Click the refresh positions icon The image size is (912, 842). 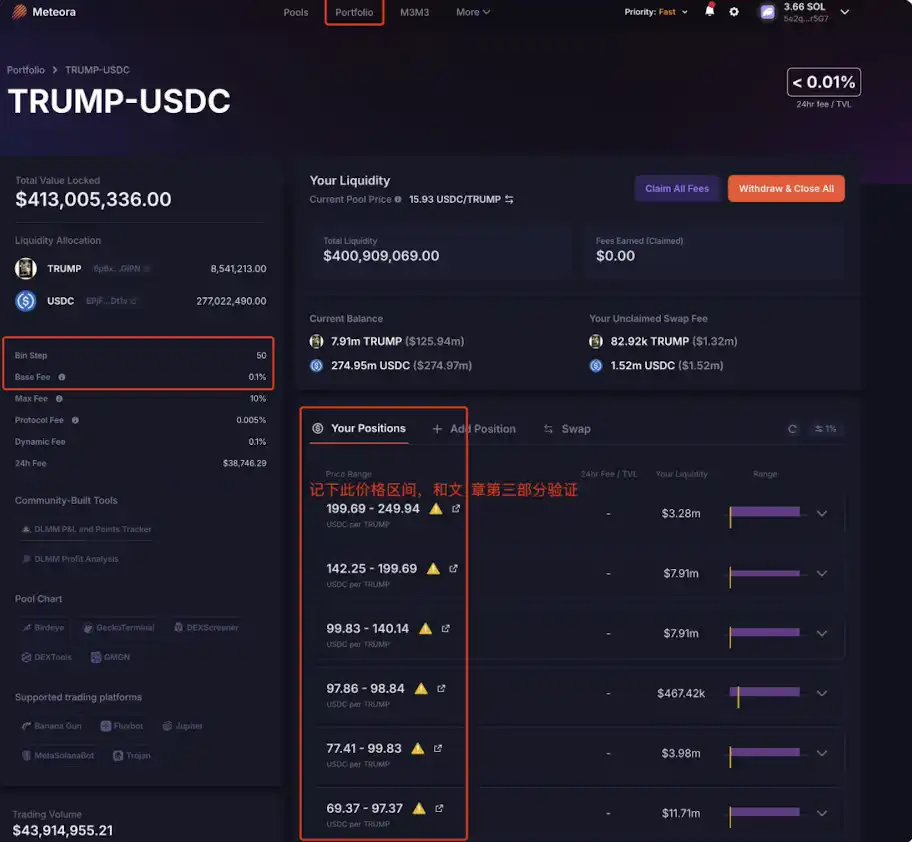pos(792,429)
